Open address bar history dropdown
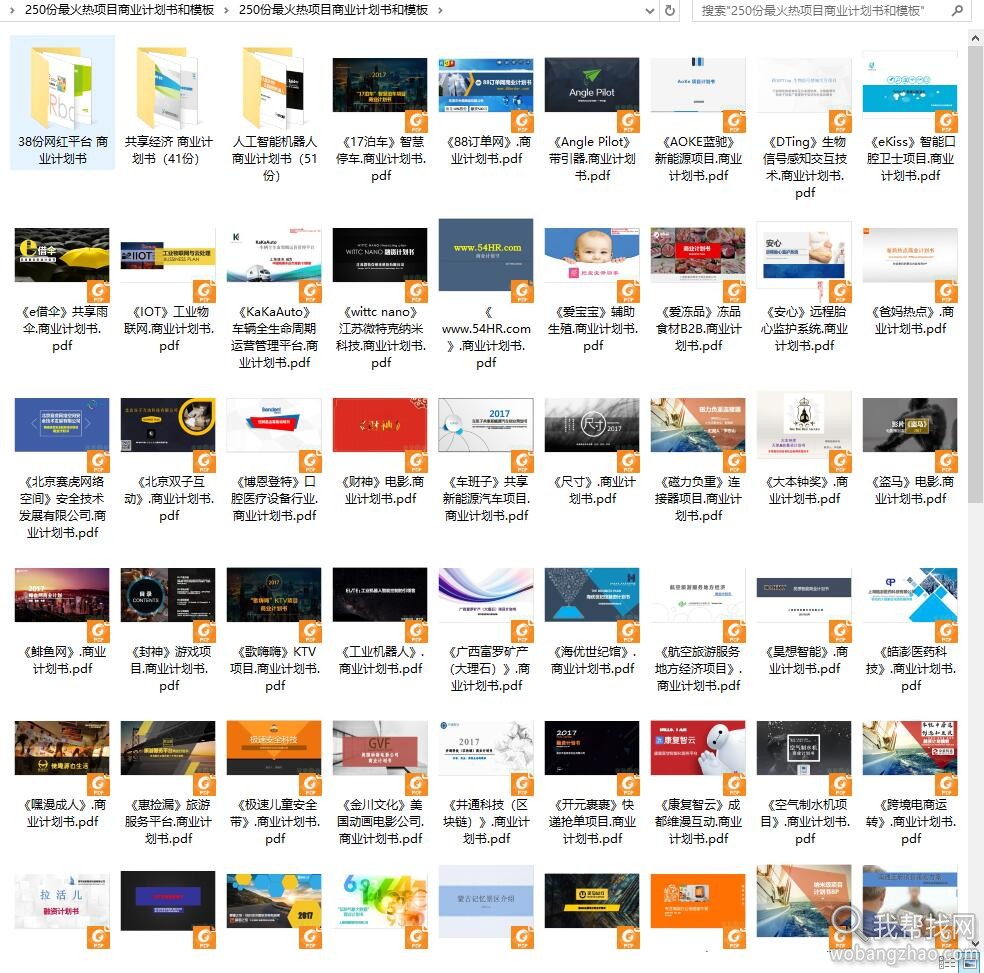Screen dimensions: 984x973 [650, 11]
